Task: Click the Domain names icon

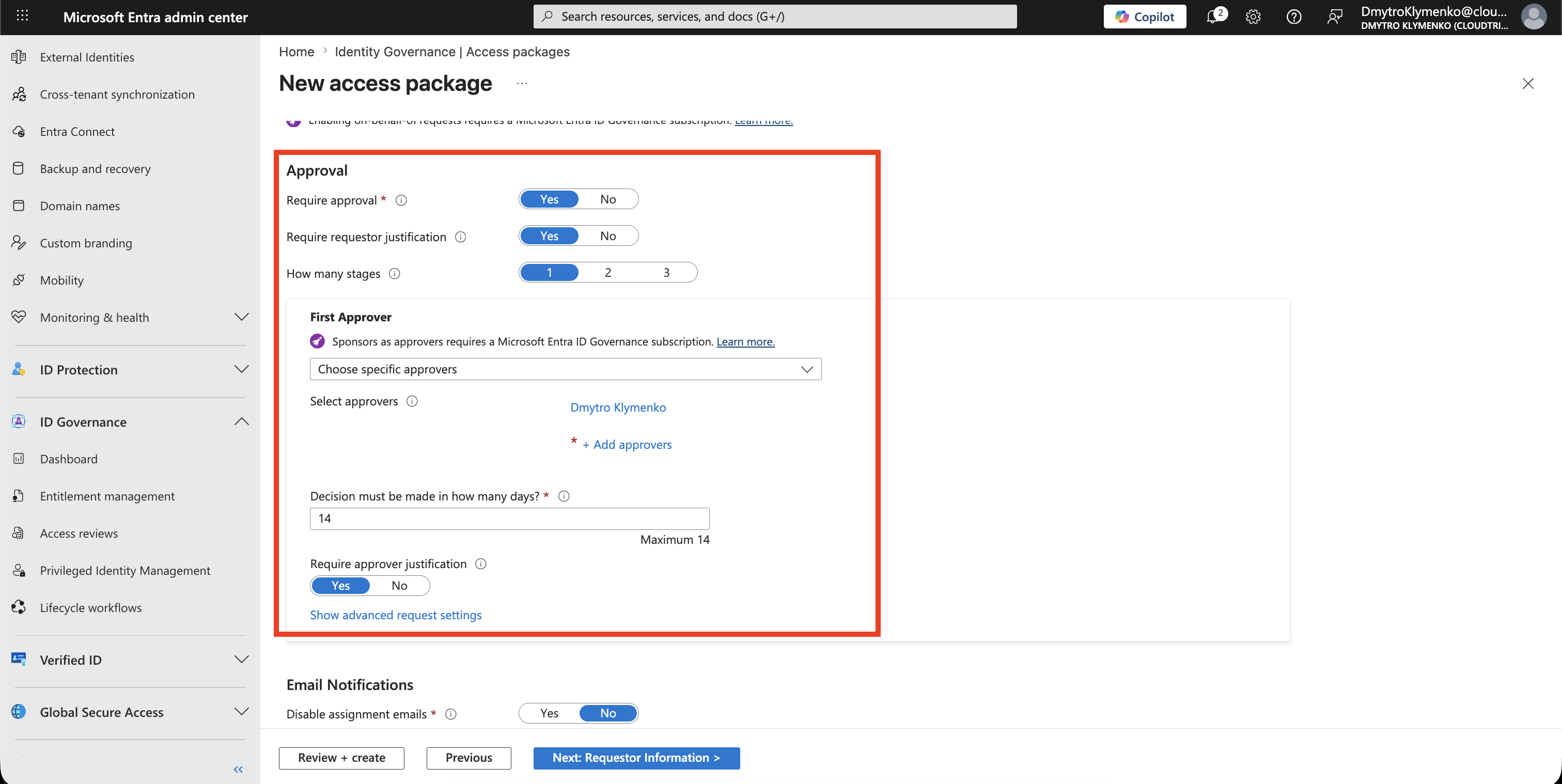Action: click(19, 206)
